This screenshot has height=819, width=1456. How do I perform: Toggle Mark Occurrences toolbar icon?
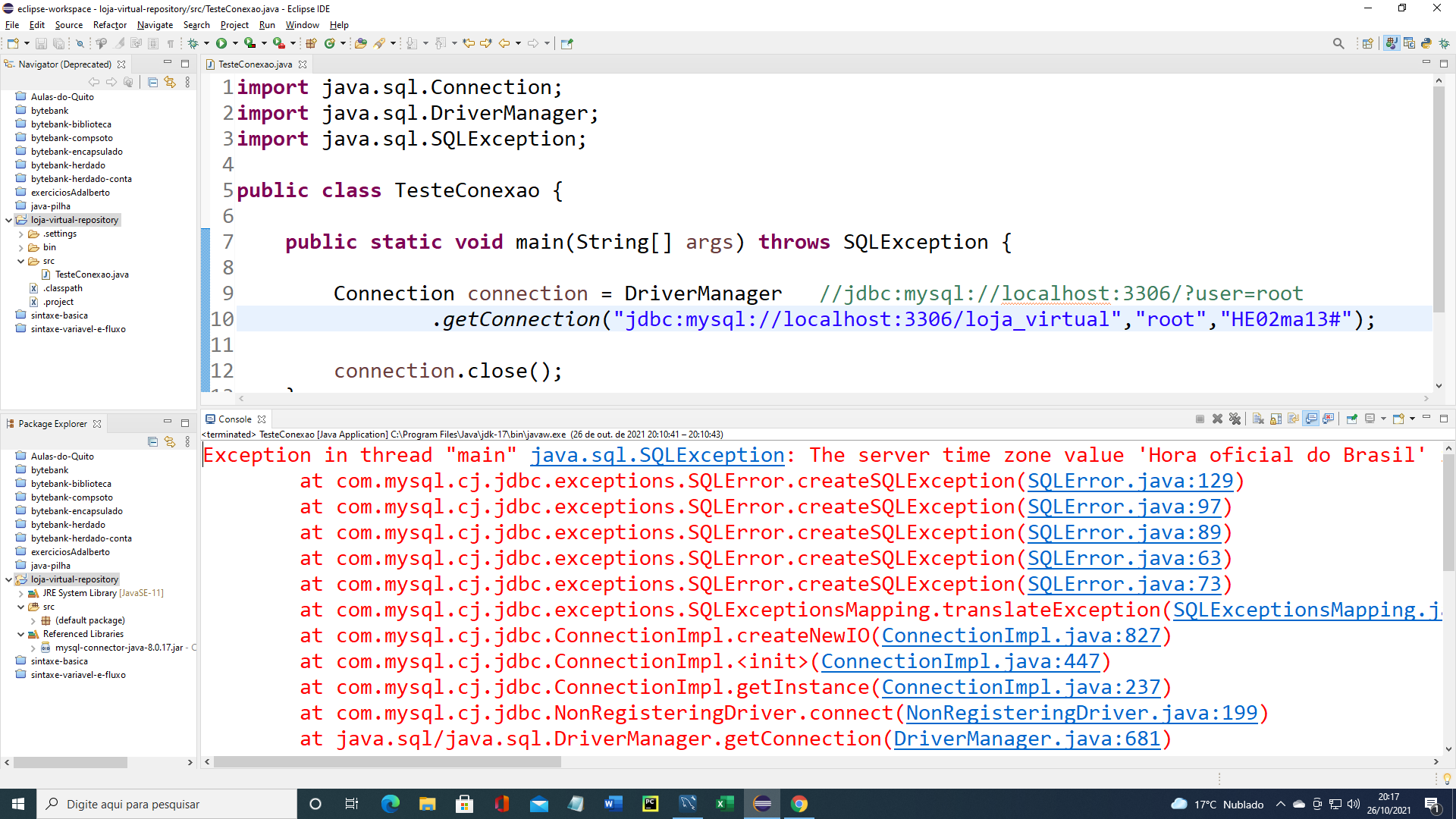click(x=119, y=43)
